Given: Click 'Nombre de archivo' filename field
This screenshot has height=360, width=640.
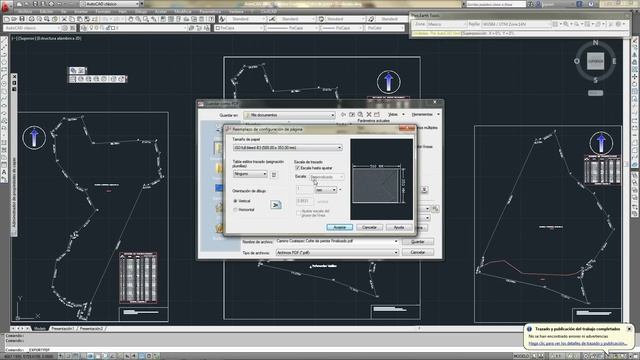Looking at the screenshot, I should click(x=337, y=241).
